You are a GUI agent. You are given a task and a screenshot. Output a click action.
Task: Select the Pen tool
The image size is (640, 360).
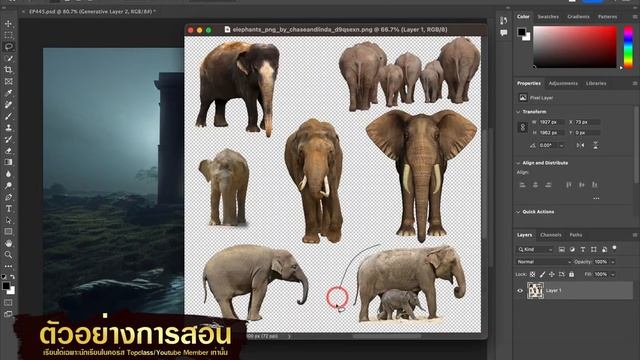point(8,197)
